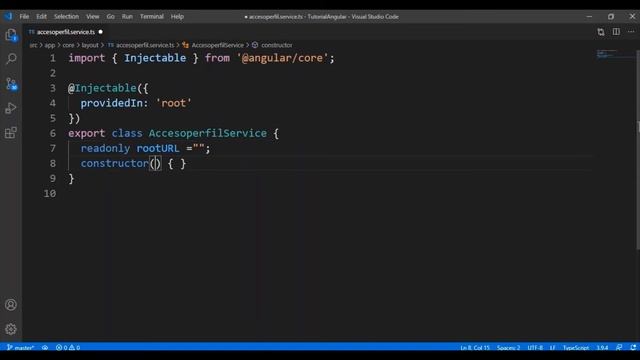Screen dimensions: 640x360
Task: Click TypeScript version 3.9.4
Action: click(602, 348)
